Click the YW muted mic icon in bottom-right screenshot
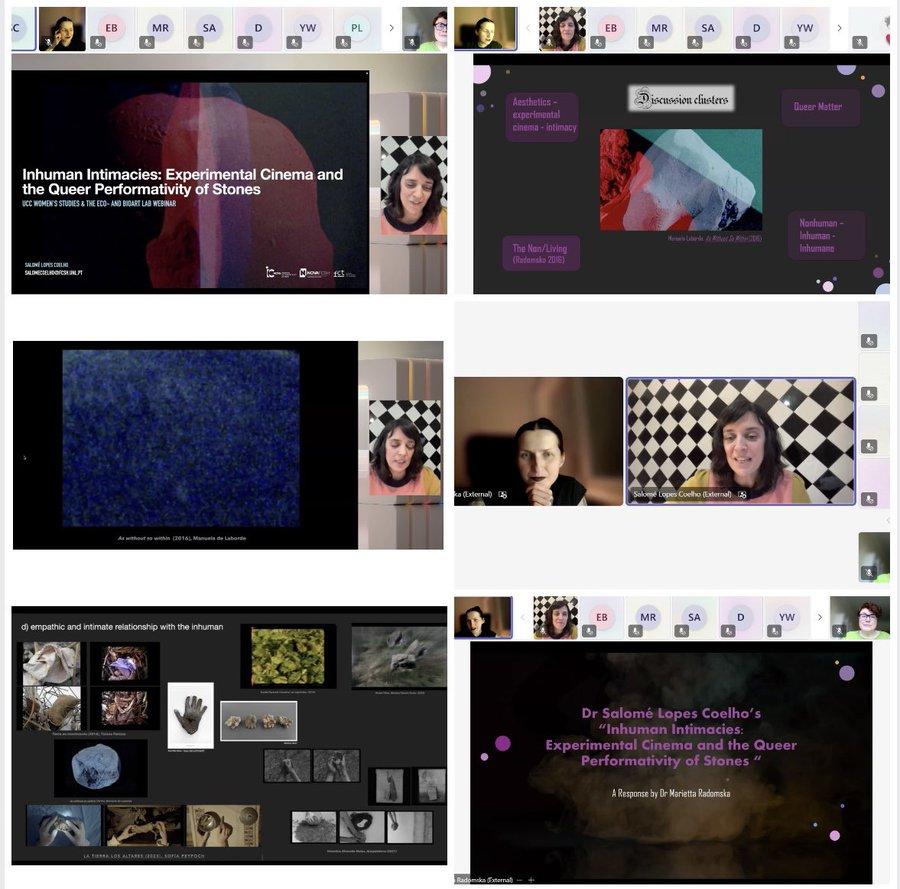 click(774, 631)
